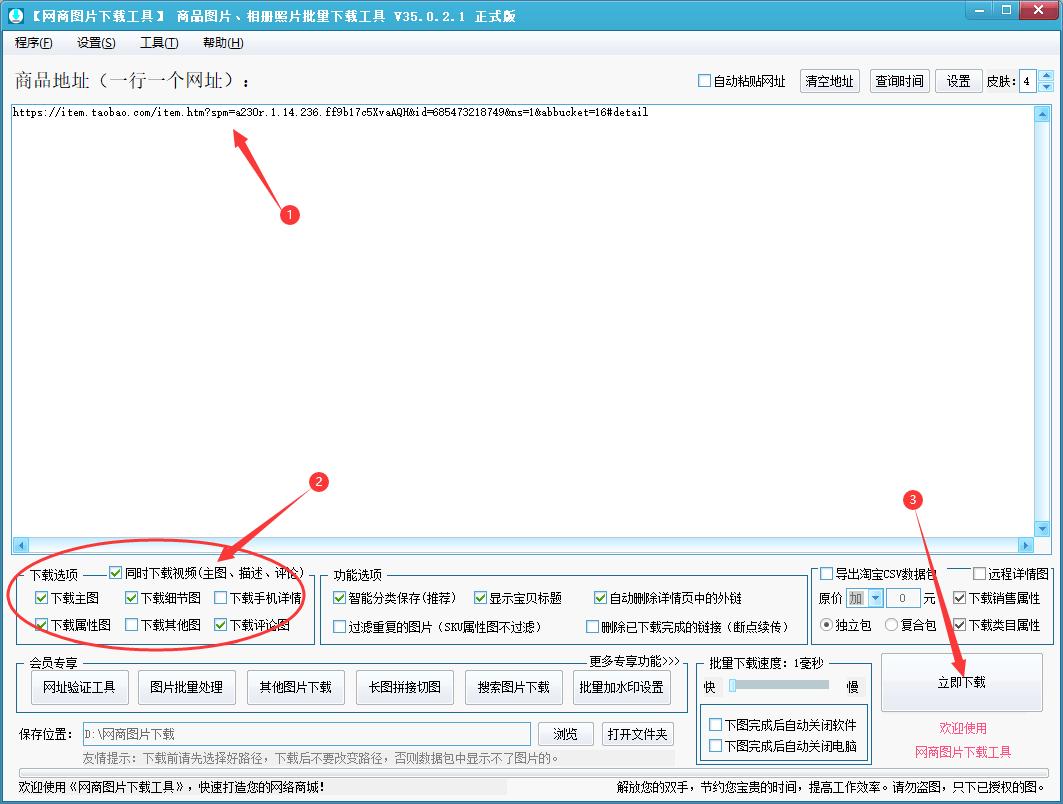The width and height of the screenshot is (1063, 804).
Task: Launch 图片批量处理 tool
Action: pos(187,687)
